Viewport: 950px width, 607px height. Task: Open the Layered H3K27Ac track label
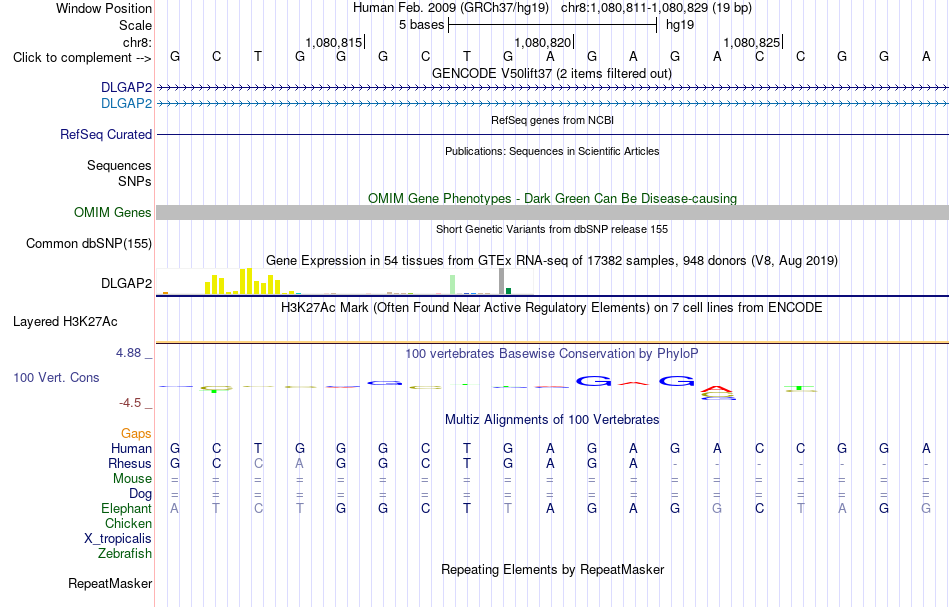(x=65, y=322)
